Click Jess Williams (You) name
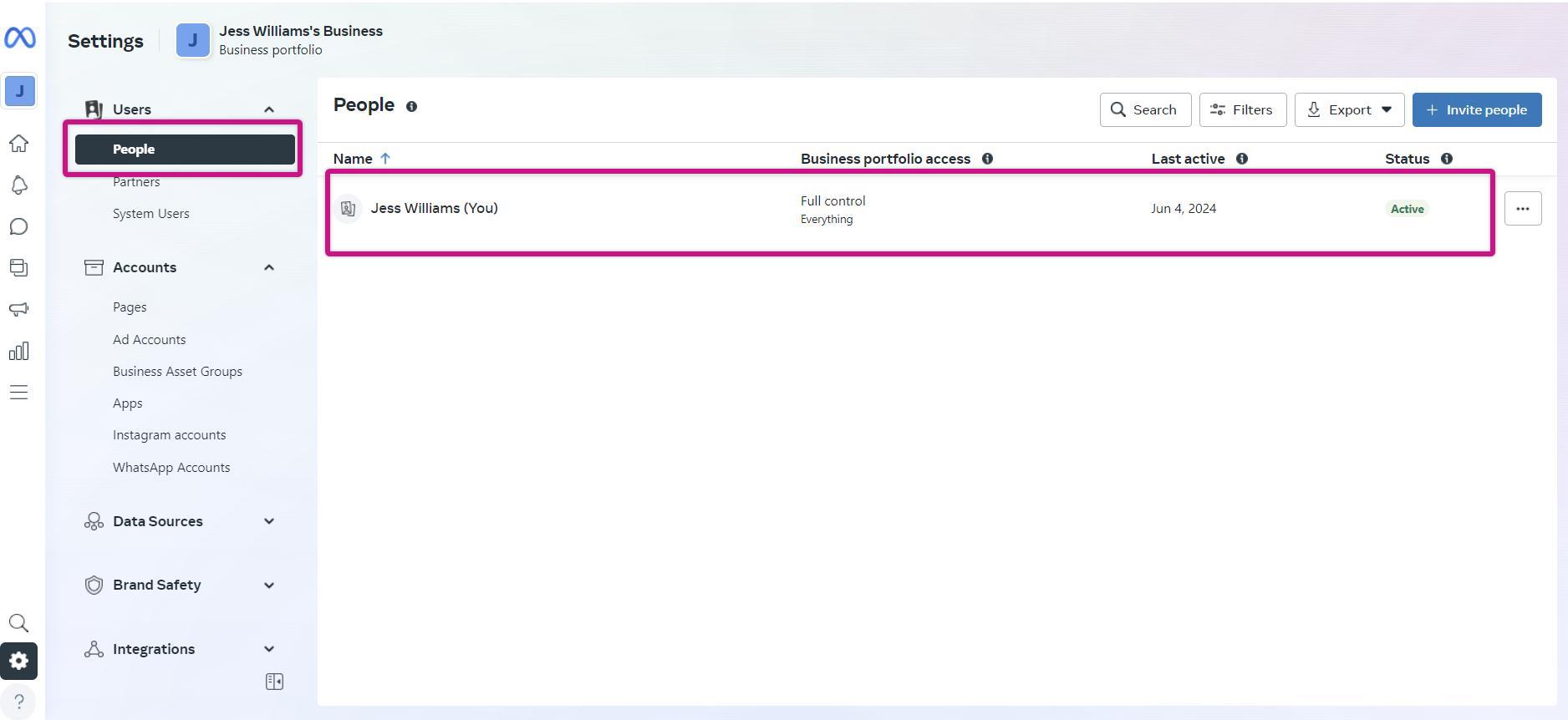Viewport: 1568px width, 720px height. tap(435, 208)
